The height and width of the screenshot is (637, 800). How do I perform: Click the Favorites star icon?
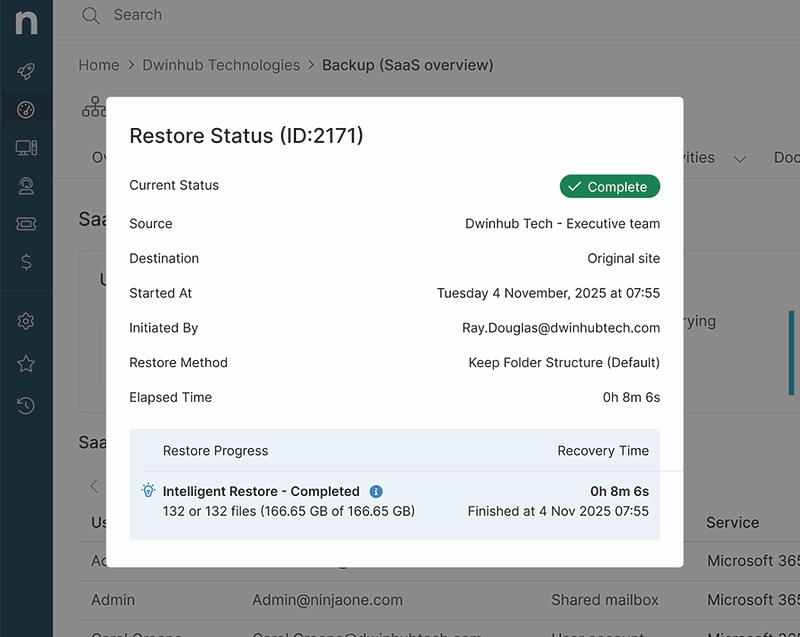click(x=26, y=364)
